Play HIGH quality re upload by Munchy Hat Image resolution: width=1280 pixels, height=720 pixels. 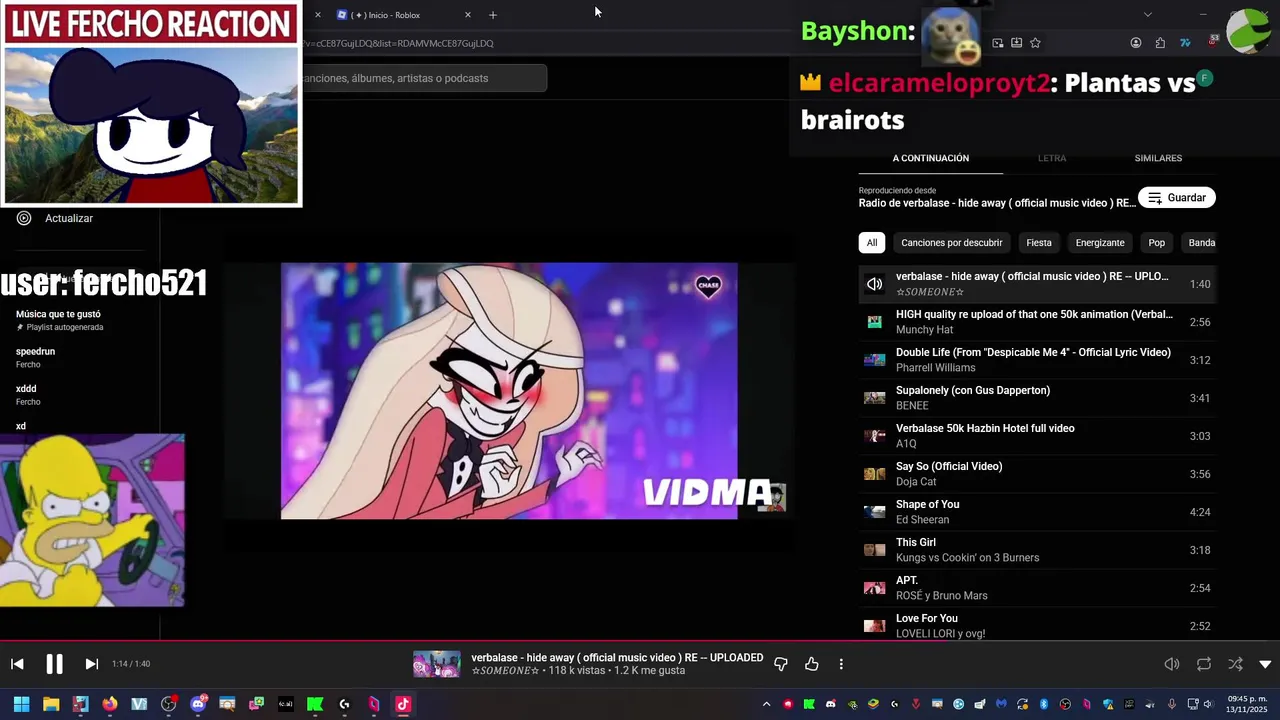(1037, 322)
